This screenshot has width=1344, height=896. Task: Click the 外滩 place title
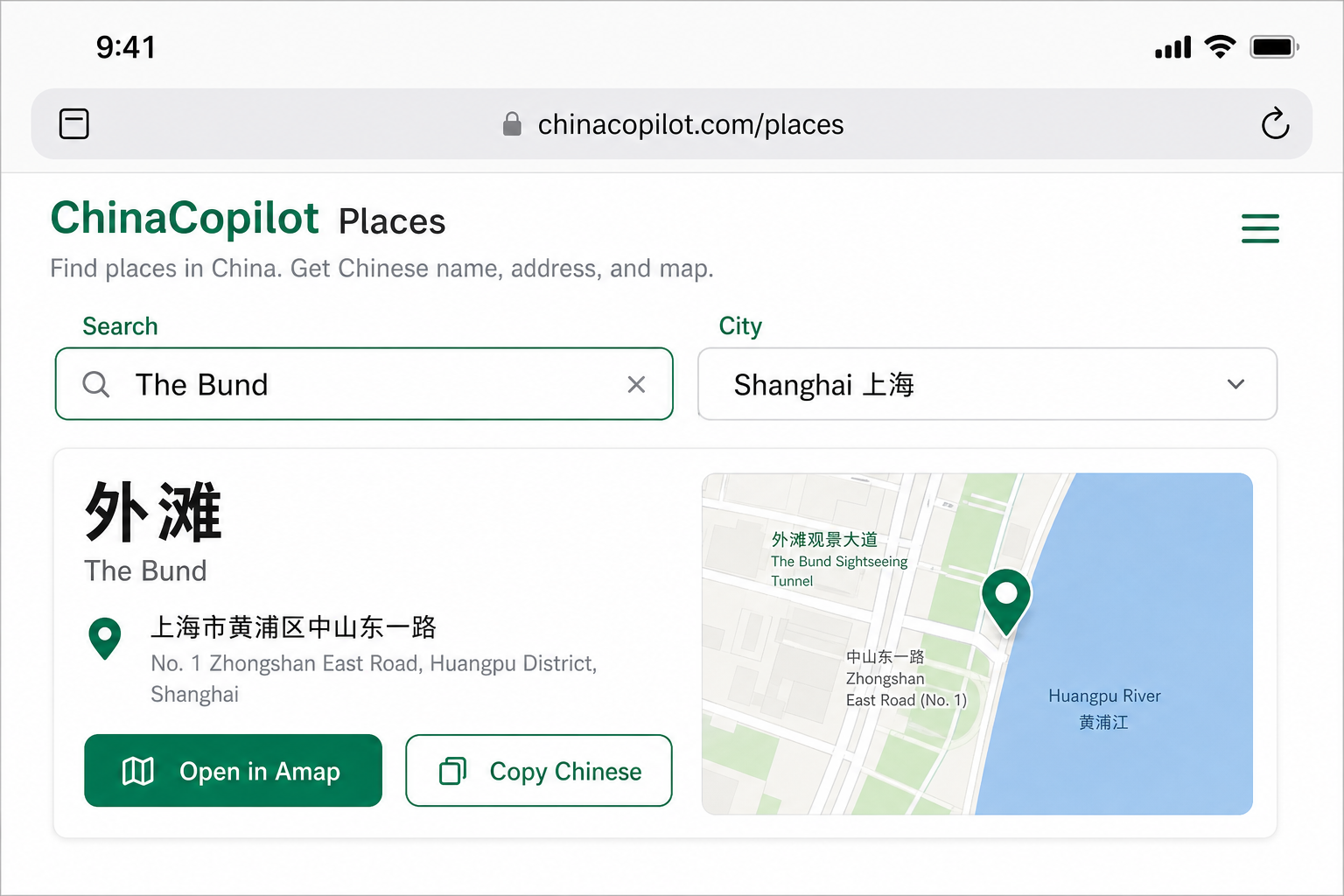pos(153,511)
